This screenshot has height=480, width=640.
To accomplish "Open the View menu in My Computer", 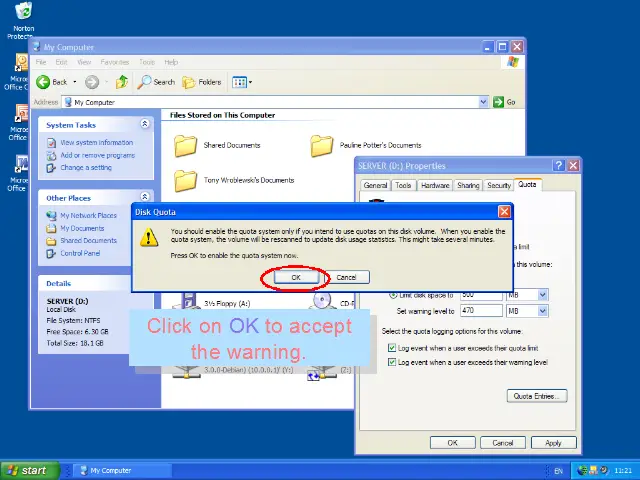I will point(84,62).
